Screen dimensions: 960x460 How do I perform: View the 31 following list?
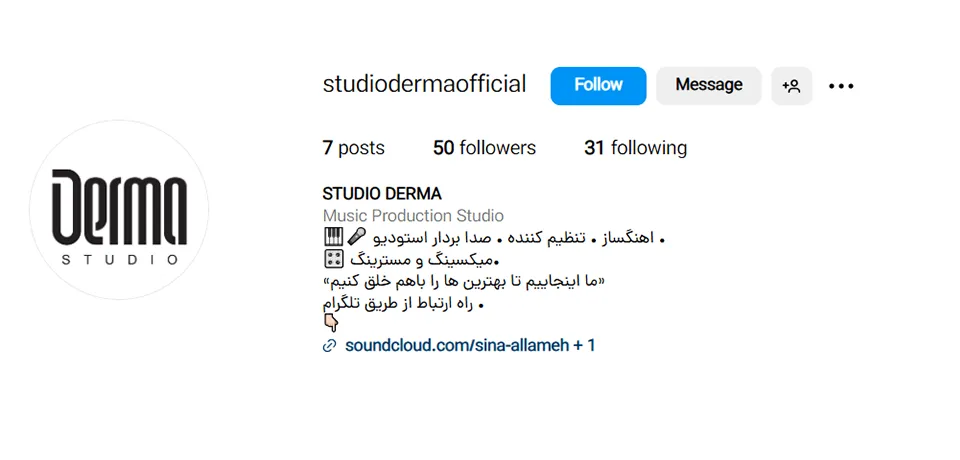tap(636, 148)
